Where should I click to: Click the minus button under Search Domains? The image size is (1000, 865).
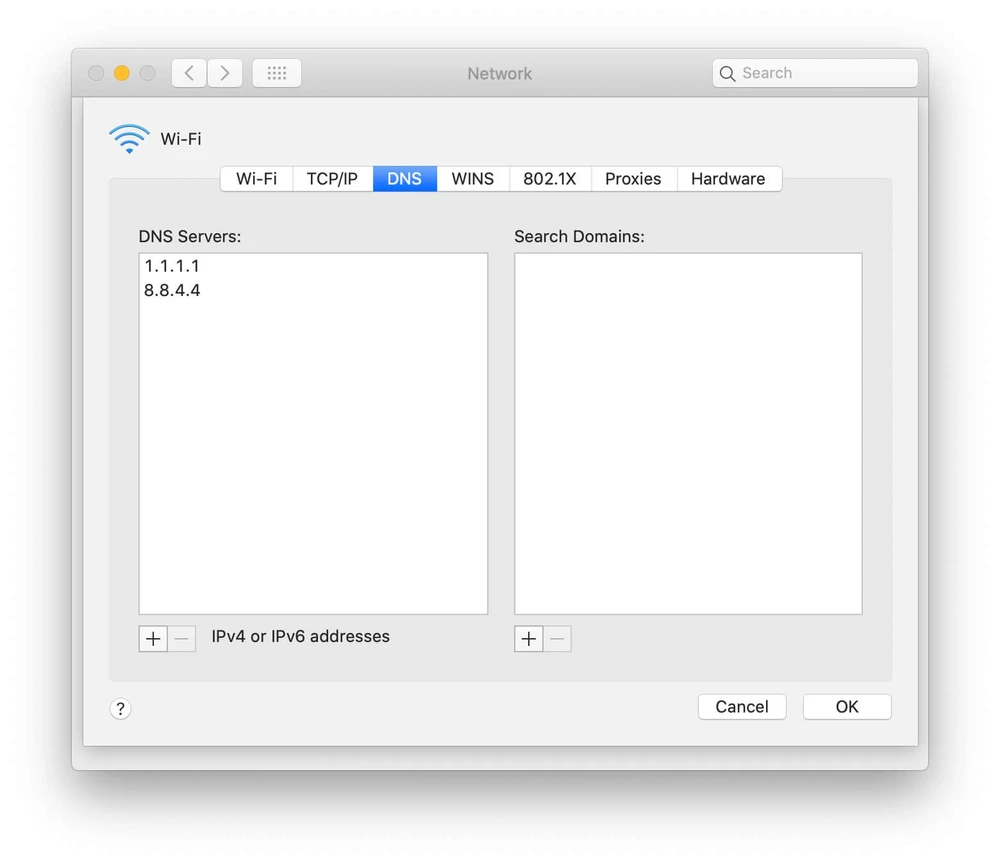click(x=557, y=638)
